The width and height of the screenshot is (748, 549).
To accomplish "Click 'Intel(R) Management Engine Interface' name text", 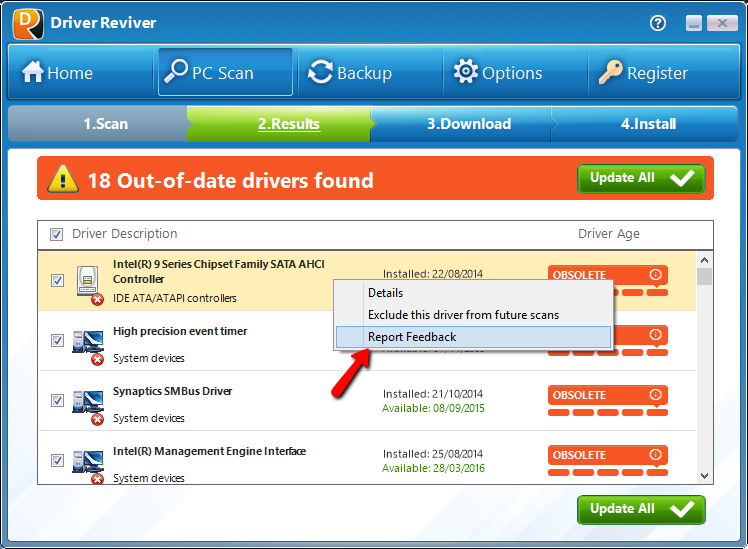I will (x=209, y=451).
